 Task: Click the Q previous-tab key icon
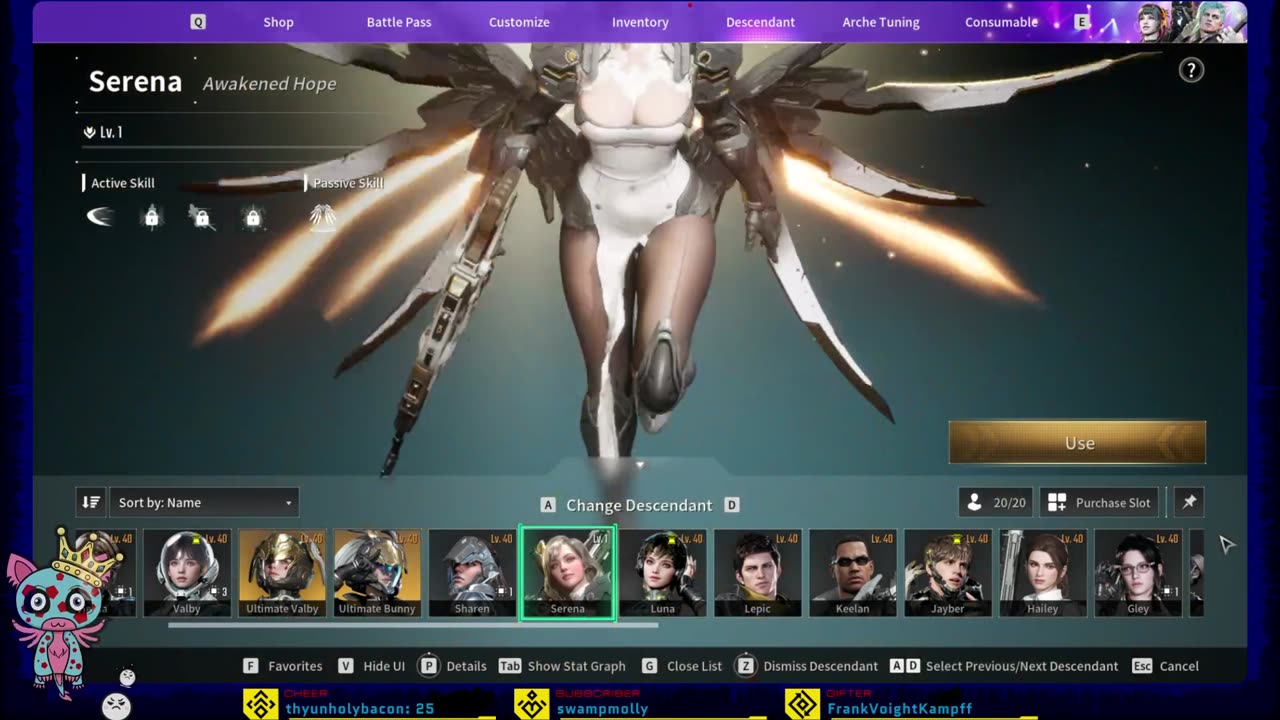pos(198,22)
